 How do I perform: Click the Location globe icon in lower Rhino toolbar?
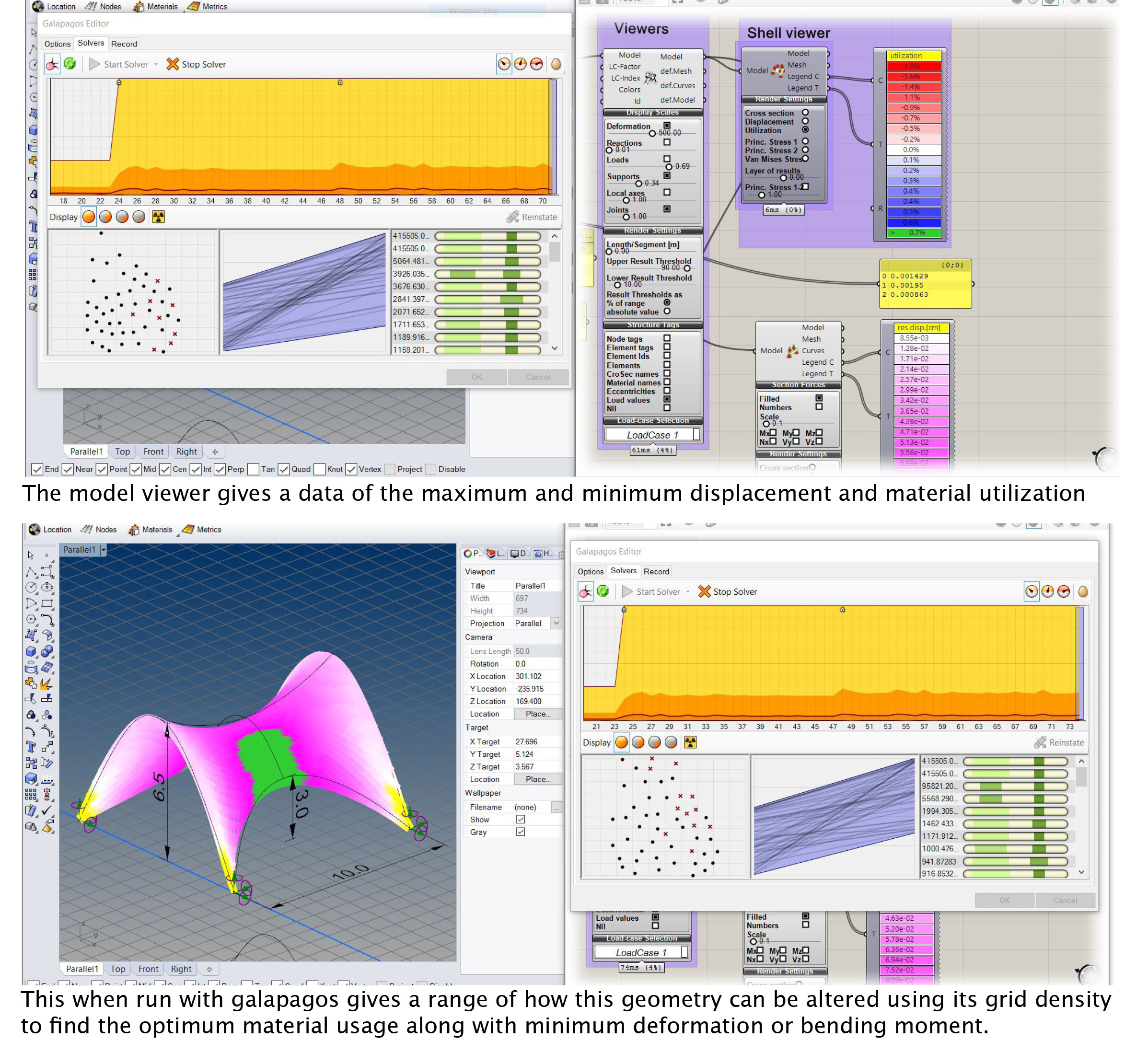tap(35, 530)
